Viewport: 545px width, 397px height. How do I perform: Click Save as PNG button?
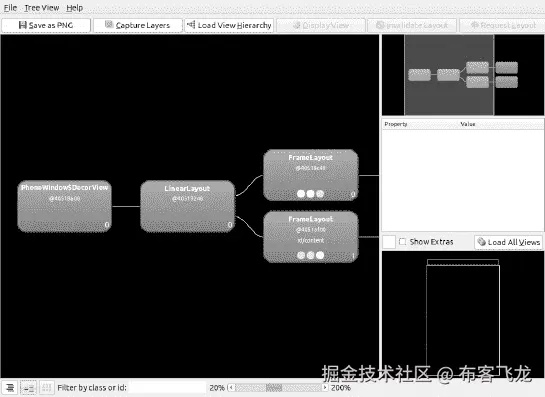(x=46, y=25)
